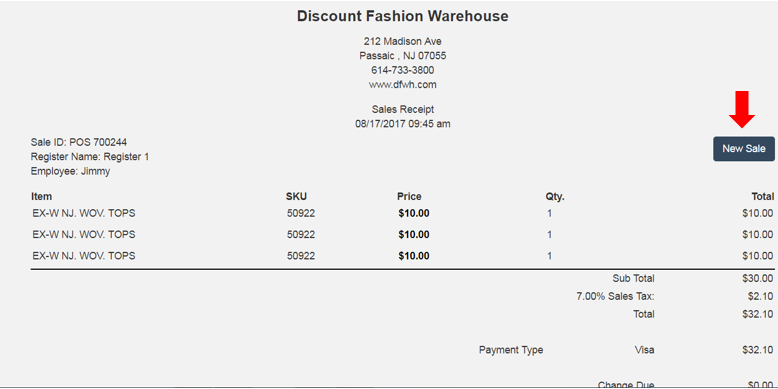Screen dimensions: 778x389
Task: Click the Qty. column header
Action: click(x=555, y=196)
